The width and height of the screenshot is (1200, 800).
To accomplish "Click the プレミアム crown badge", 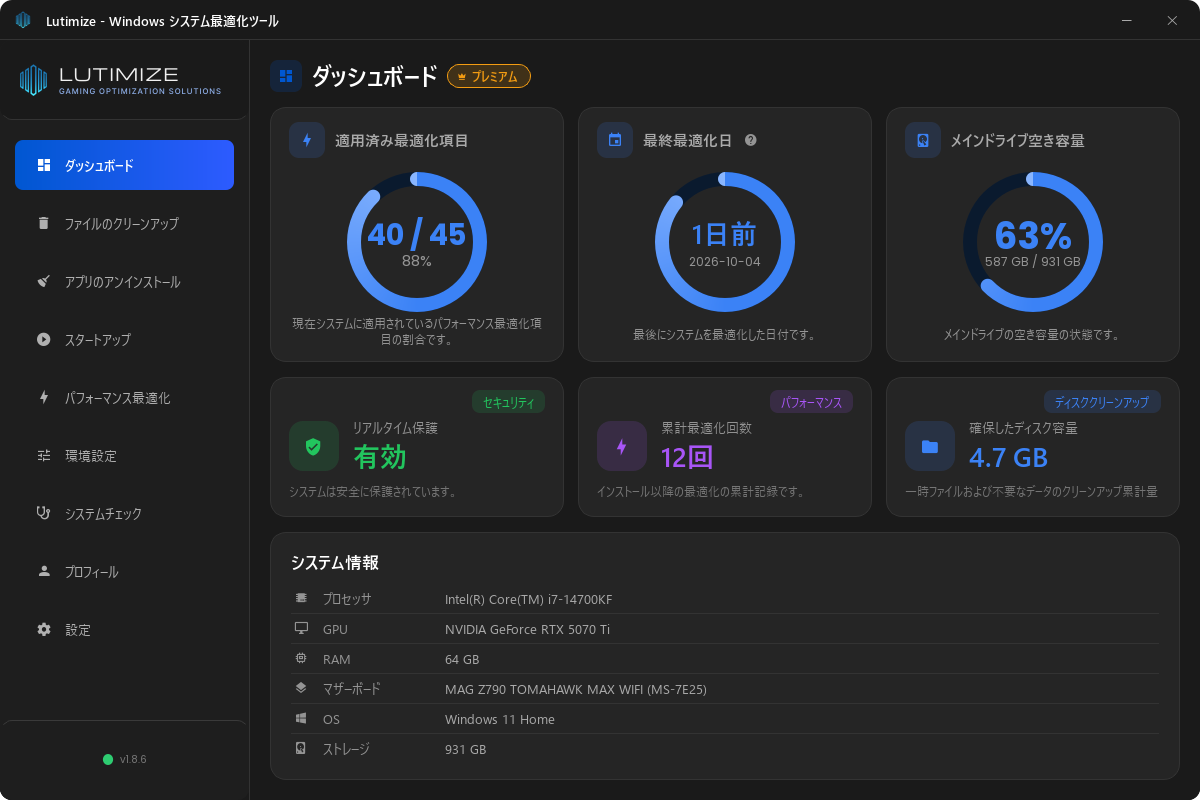I will coord(489,76).
